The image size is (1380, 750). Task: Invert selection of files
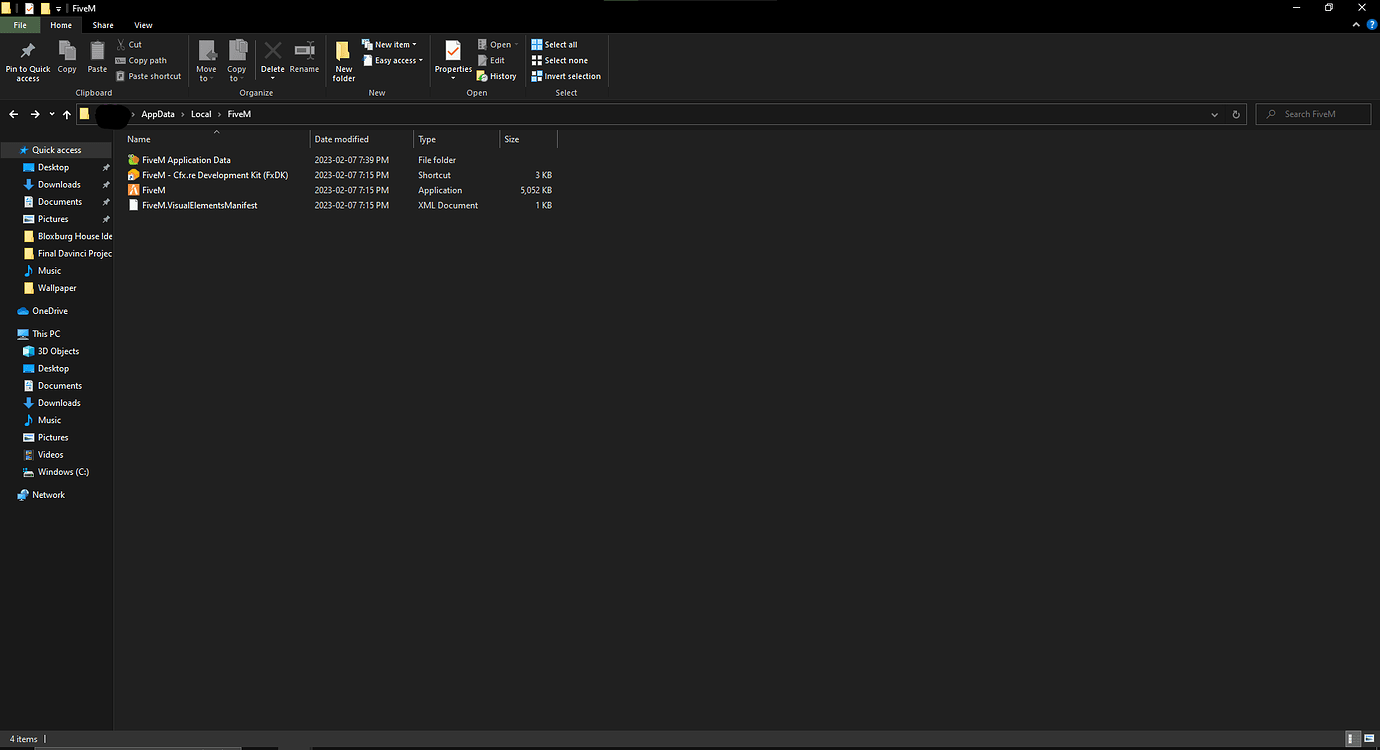[x=566, y=76]
